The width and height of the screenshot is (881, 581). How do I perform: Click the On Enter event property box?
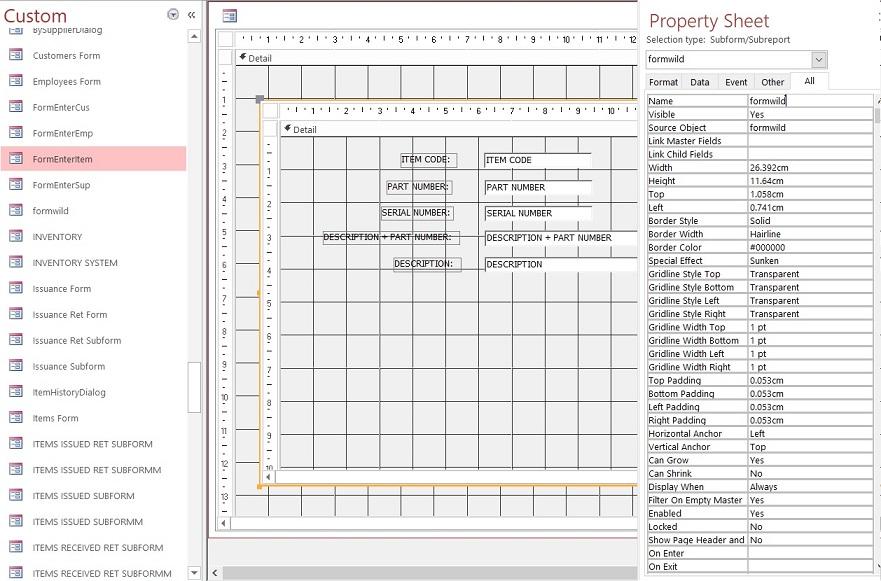[x=810, y=553]
